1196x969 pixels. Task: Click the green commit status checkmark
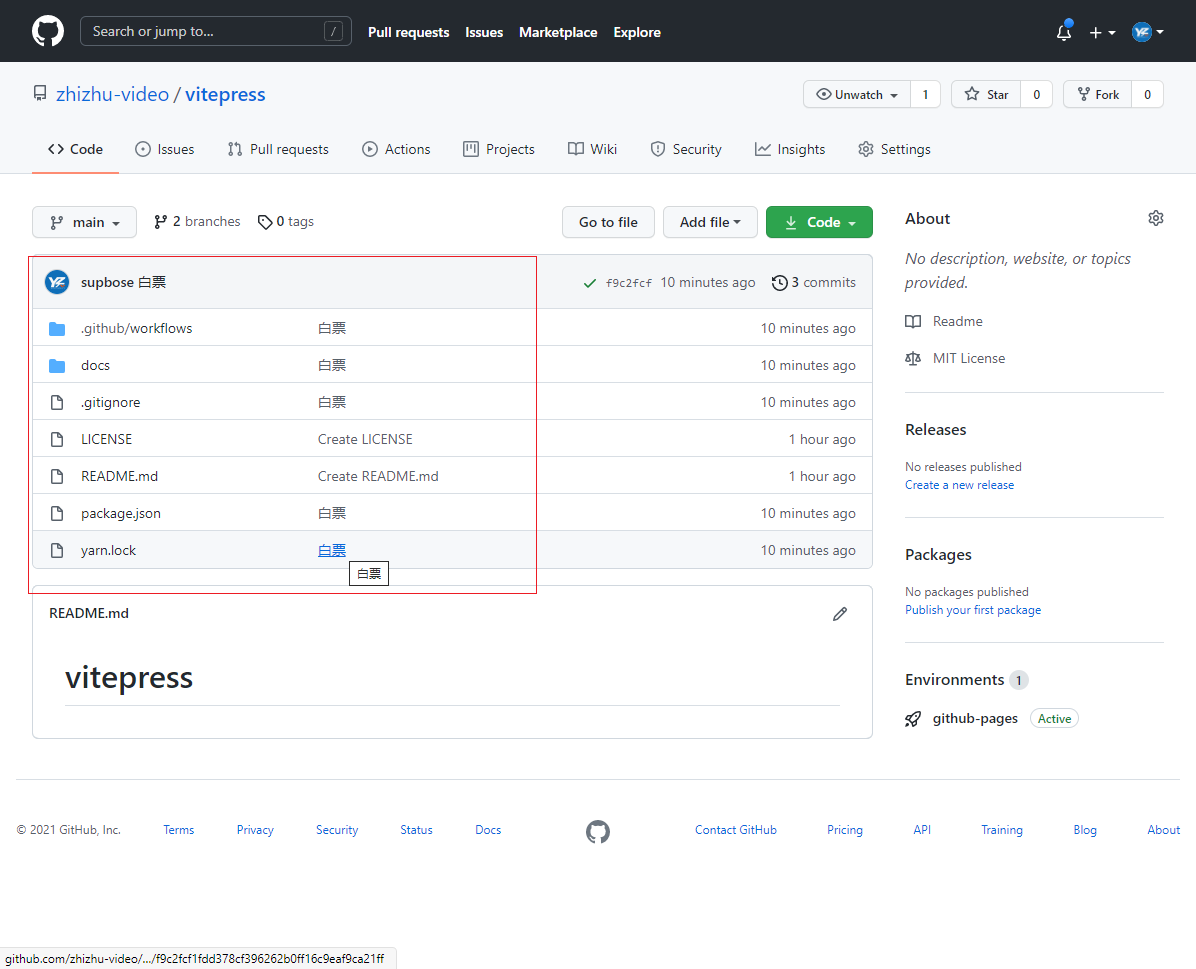pyautogui.click(x=590, y=283)
